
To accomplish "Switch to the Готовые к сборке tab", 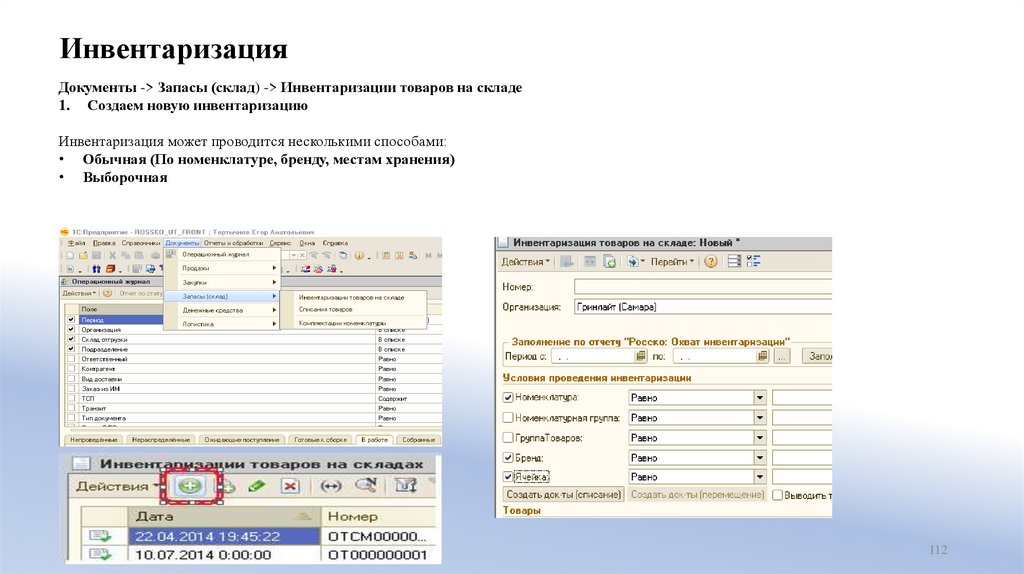I will click(x=321, y=439).
